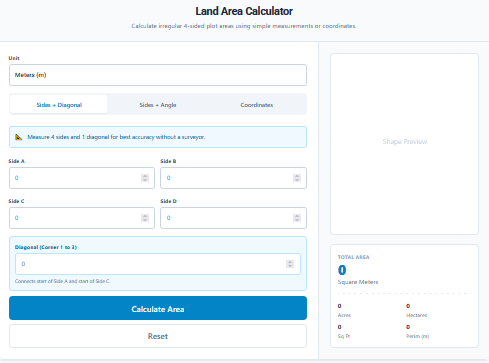
Task: Focus the Side D input field
Action: (x=233, y=218)
